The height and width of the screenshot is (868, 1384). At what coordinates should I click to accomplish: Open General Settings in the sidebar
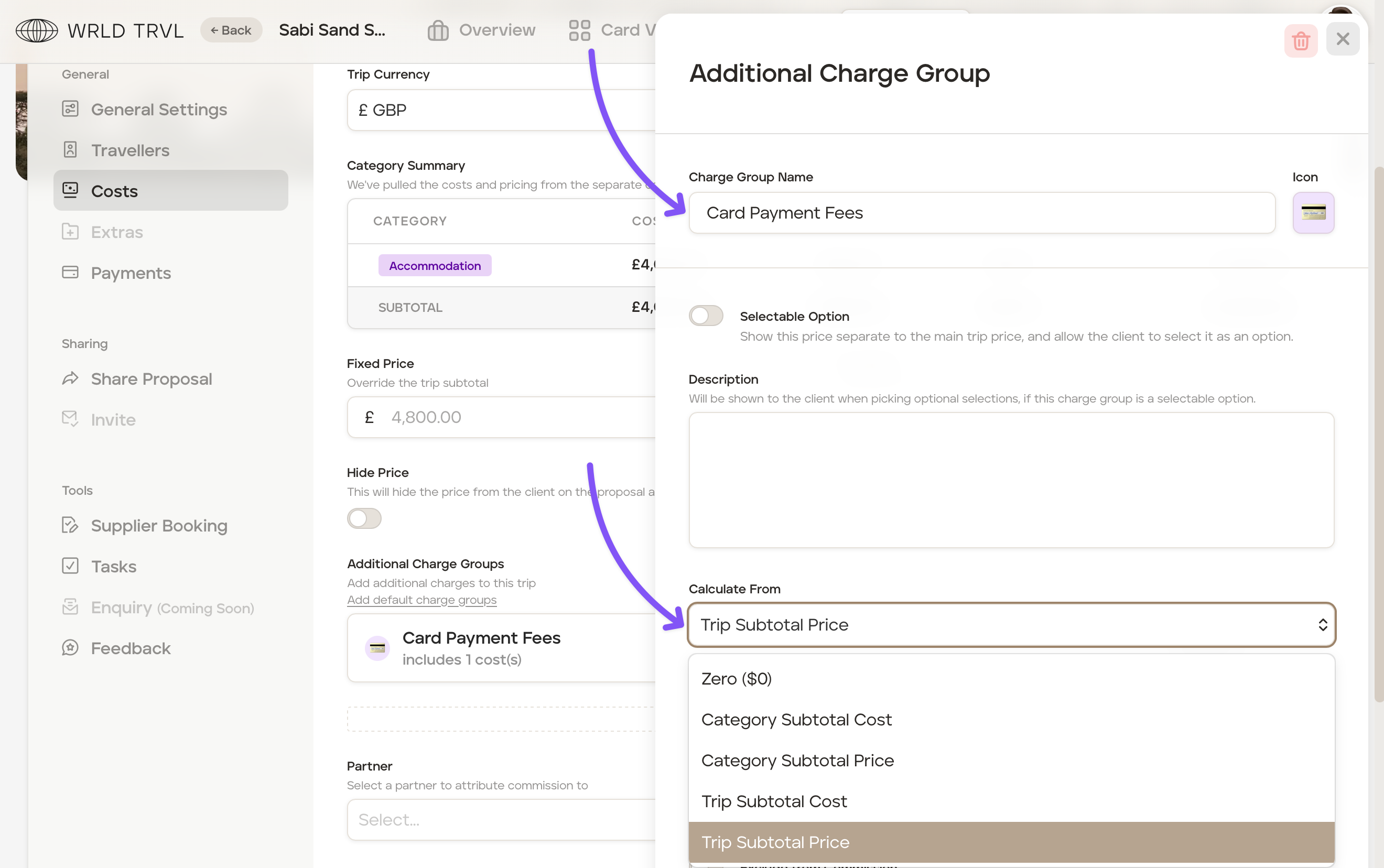pos(158,109)
